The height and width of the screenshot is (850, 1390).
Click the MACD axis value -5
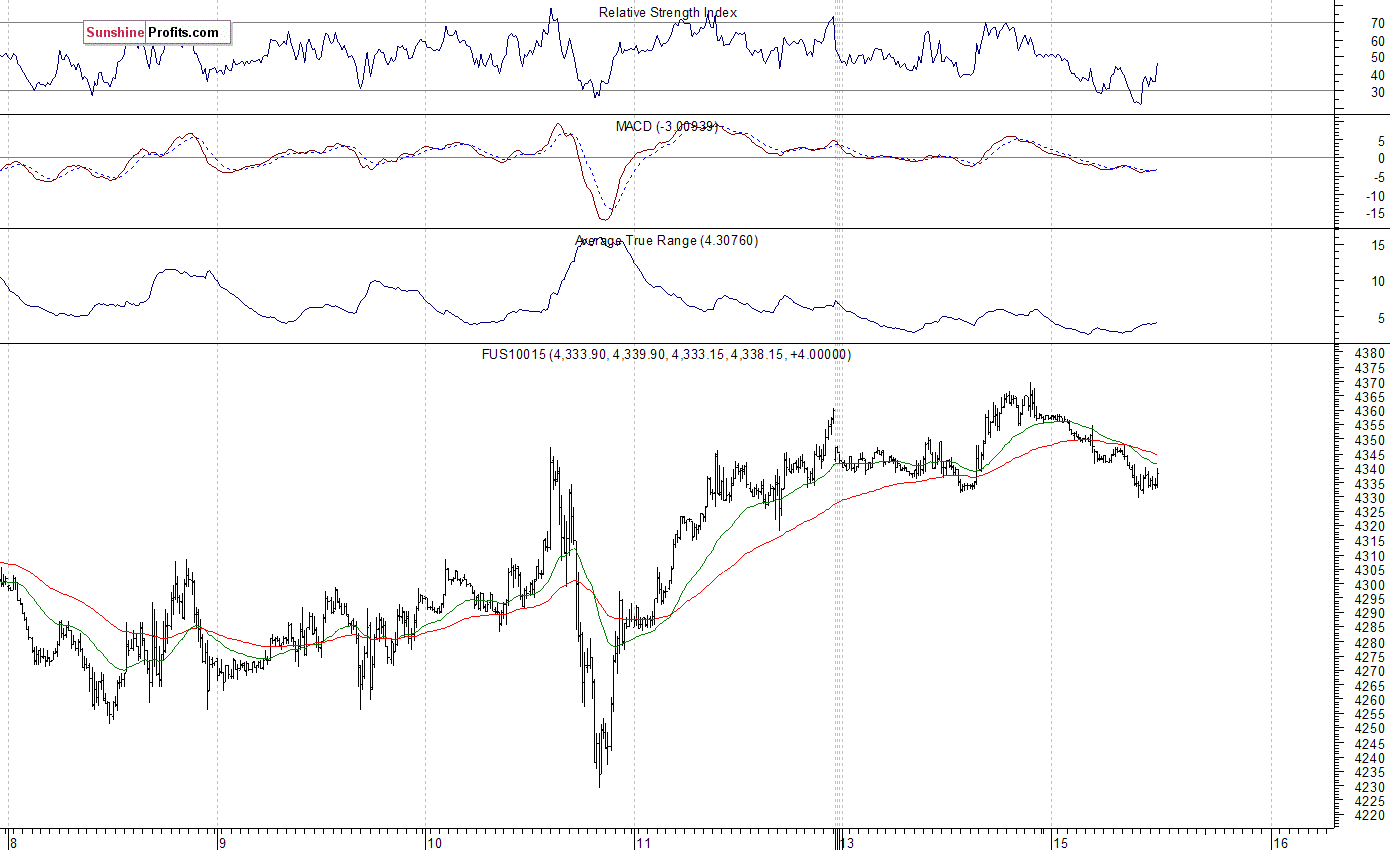1377,177
